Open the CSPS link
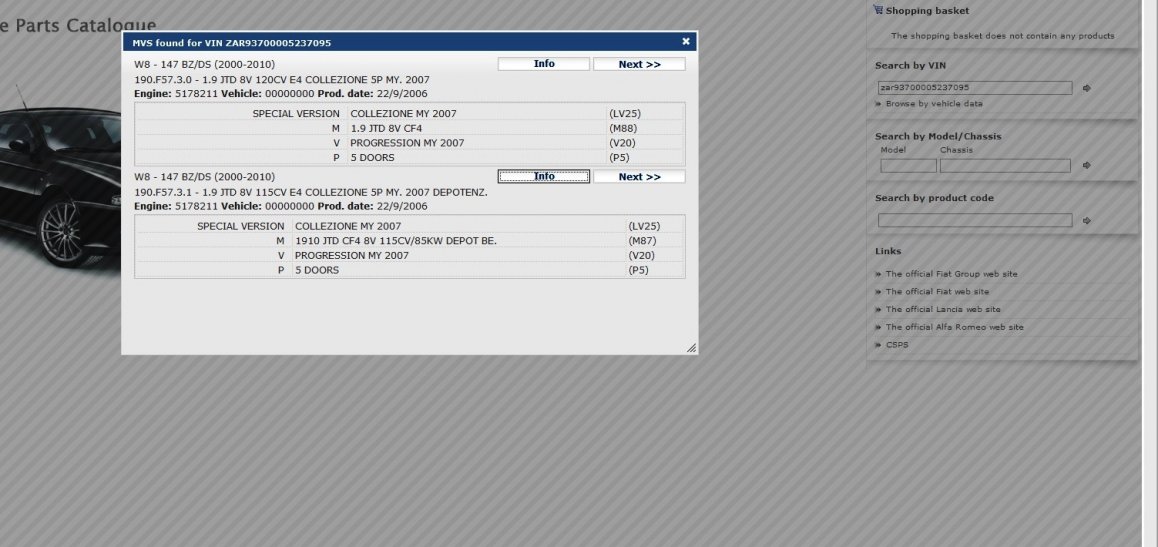 point(897,345)
